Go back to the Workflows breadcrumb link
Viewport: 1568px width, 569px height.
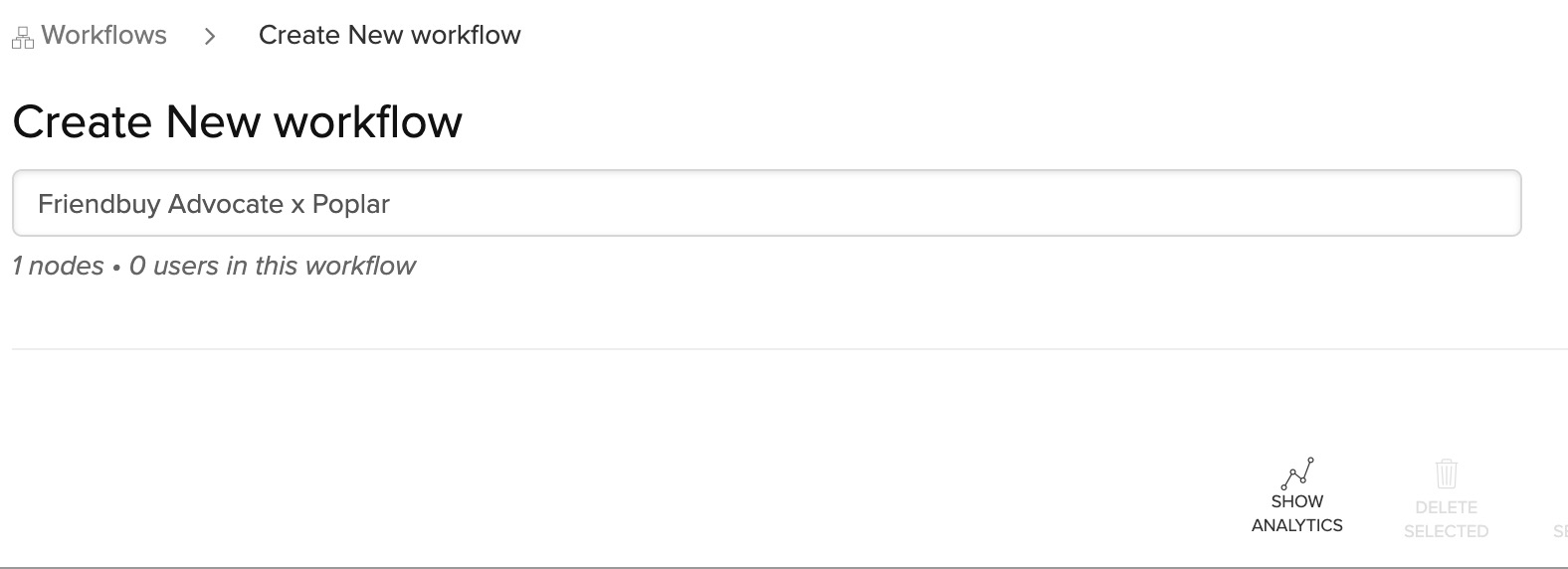coord(103,36)
